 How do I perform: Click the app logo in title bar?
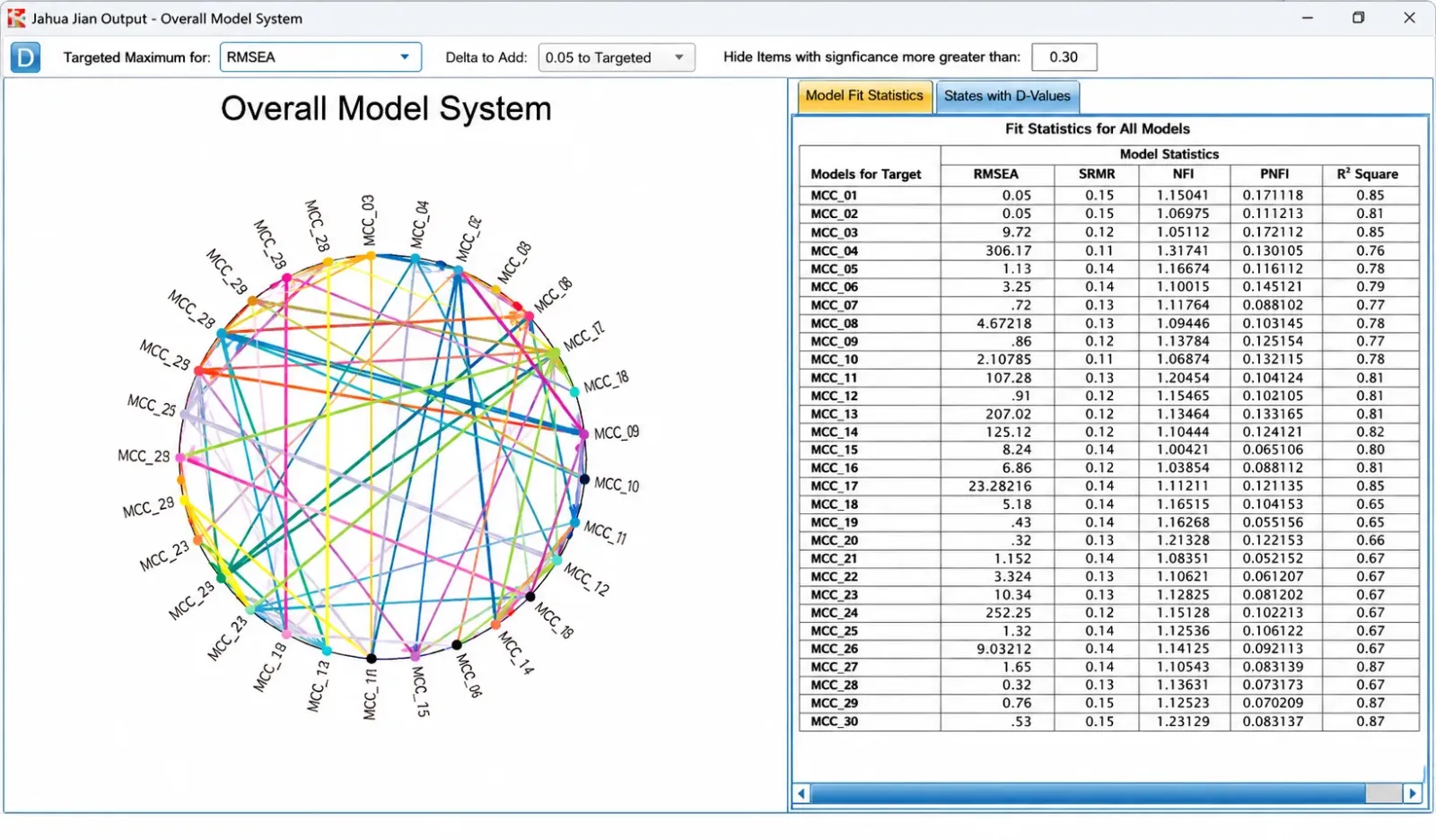pos(16,18)
